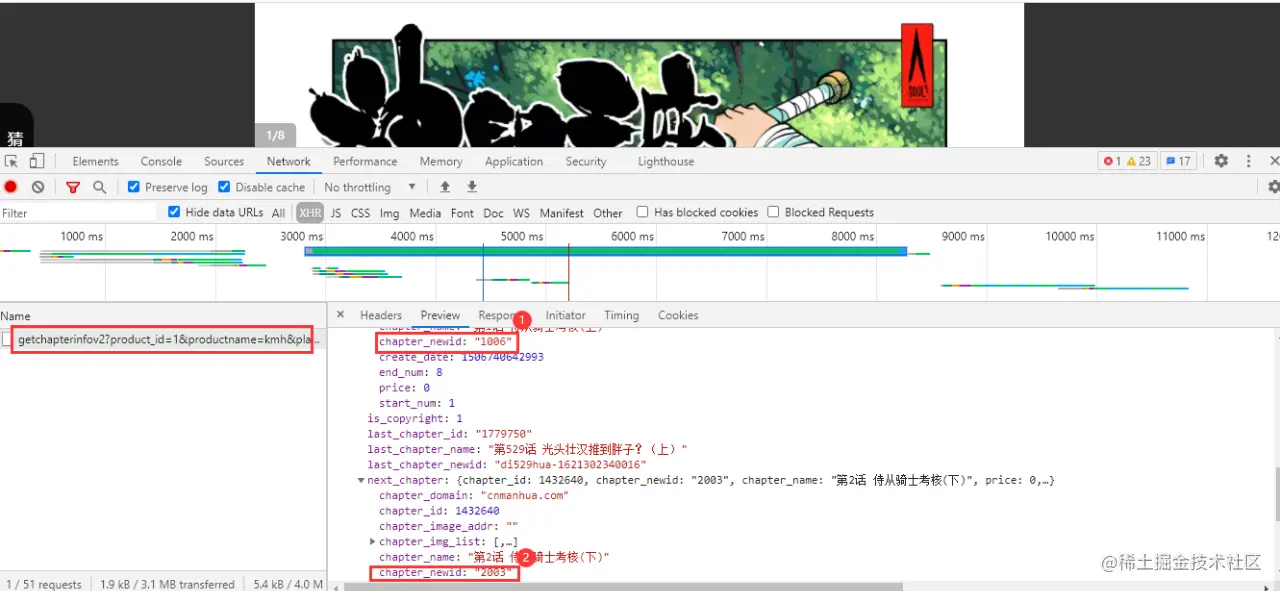The height and width of the screenshot is (591, 1280).
Task: Enable the Blocked Requests checkbox
Action: [774, 212]
